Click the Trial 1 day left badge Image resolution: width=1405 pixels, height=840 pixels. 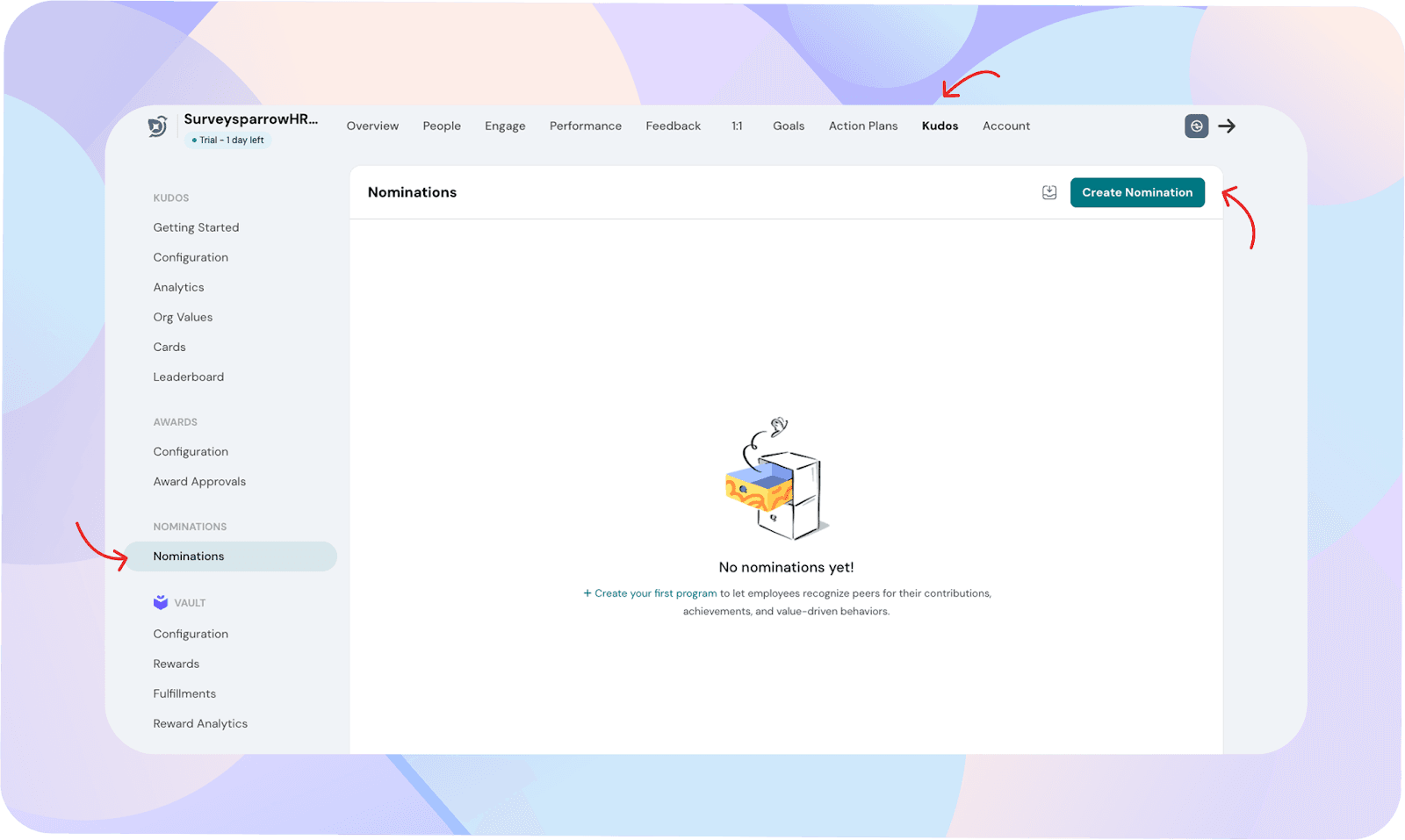(x=228, y=140)
